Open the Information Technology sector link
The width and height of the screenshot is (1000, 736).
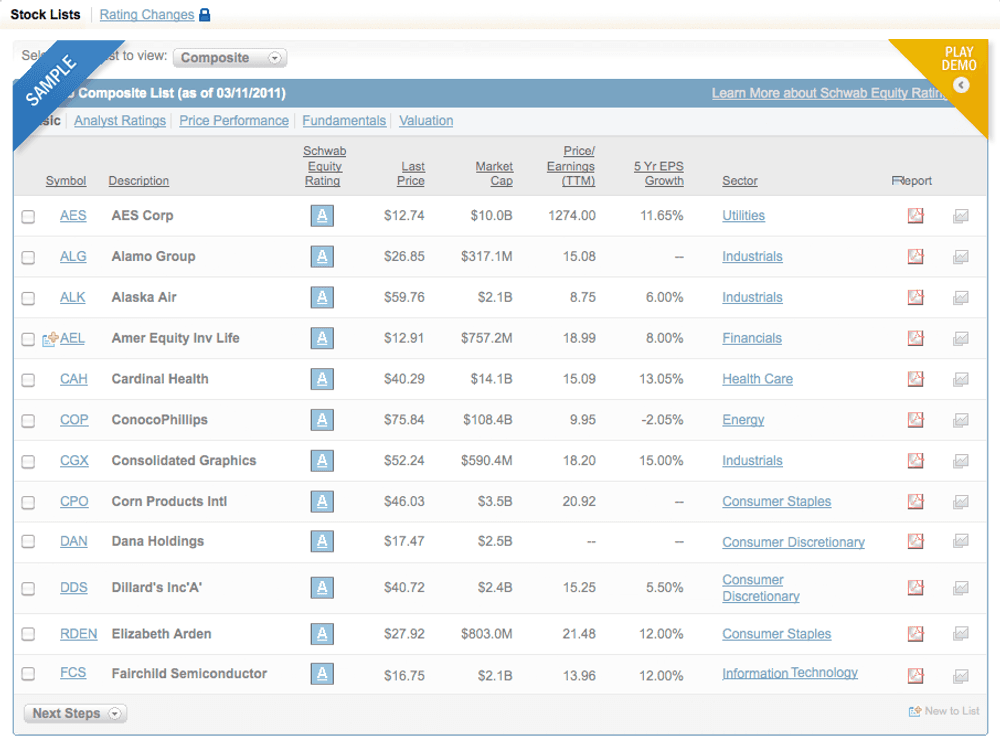(x=790, y=673)
